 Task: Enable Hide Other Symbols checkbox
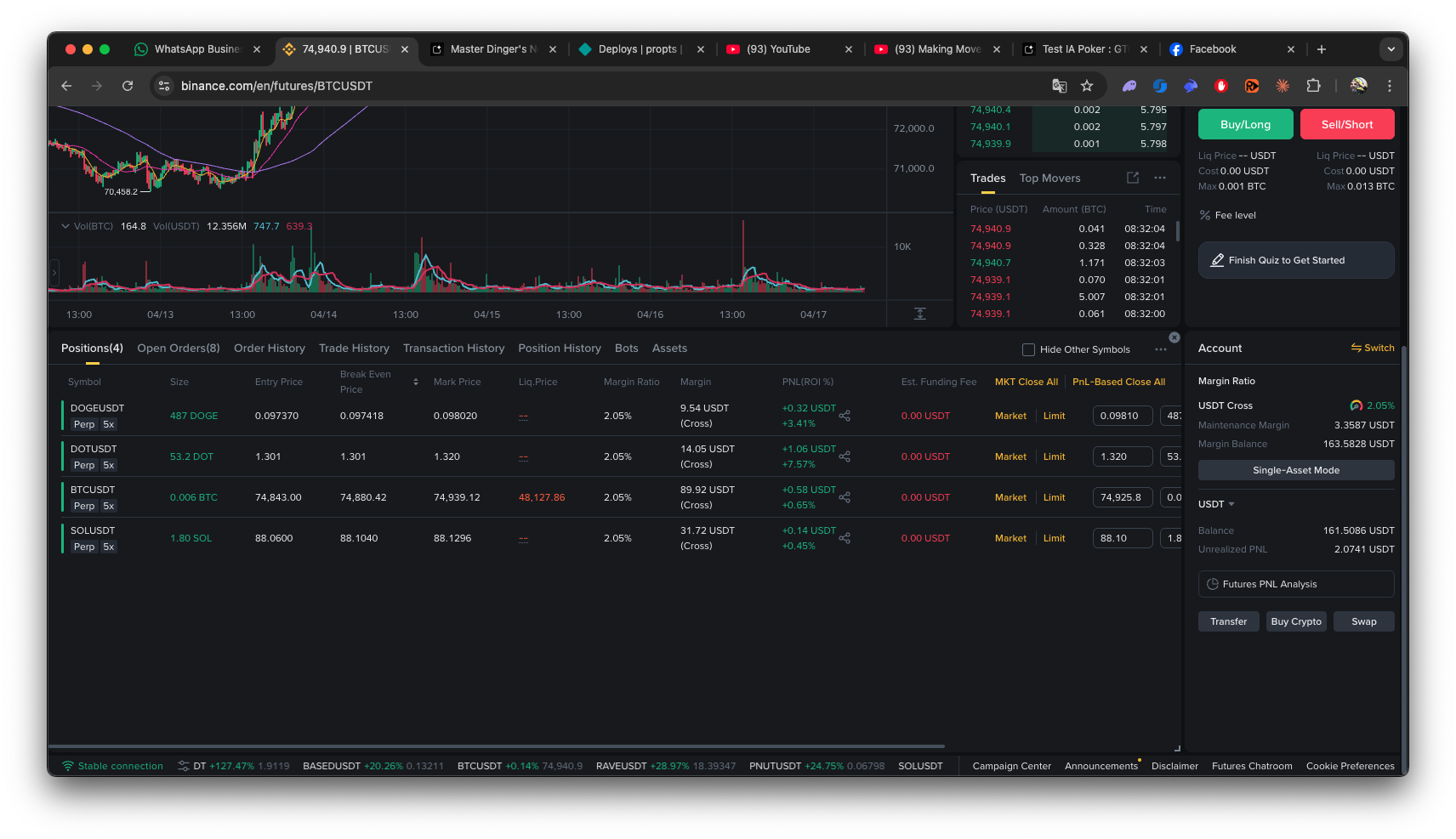pos(1028,349)
